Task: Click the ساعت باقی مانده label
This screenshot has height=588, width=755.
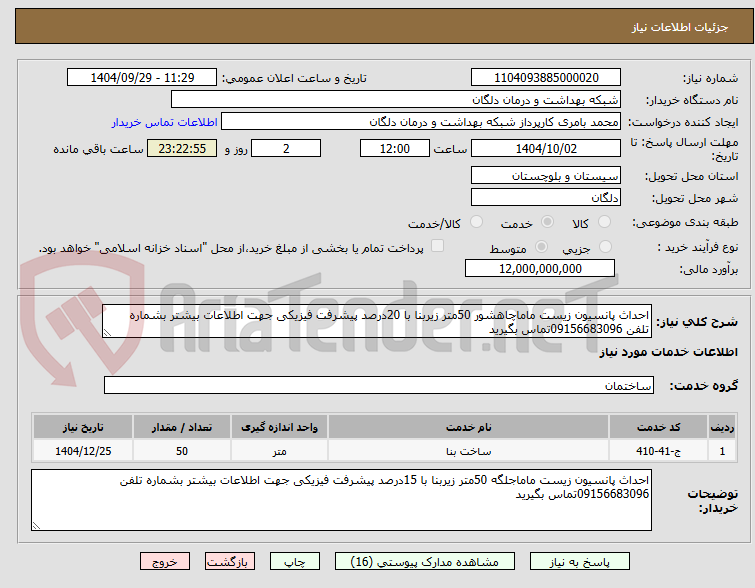Action: (x=98, y=149)
